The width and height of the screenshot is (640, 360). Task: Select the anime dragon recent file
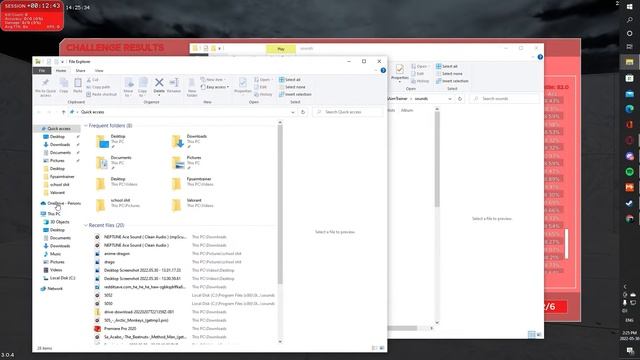click(117, 253)
